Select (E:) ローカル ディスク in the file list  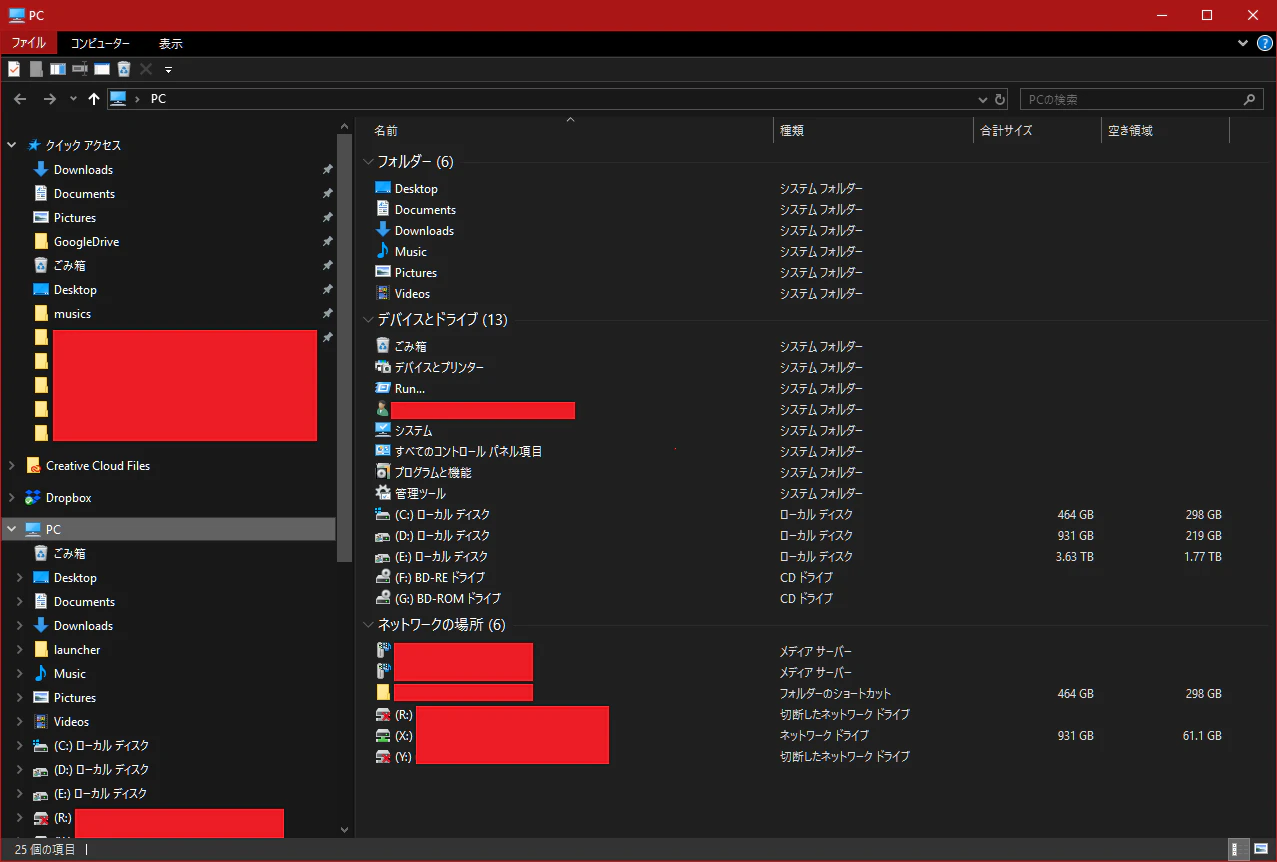(x=432, y=557)
